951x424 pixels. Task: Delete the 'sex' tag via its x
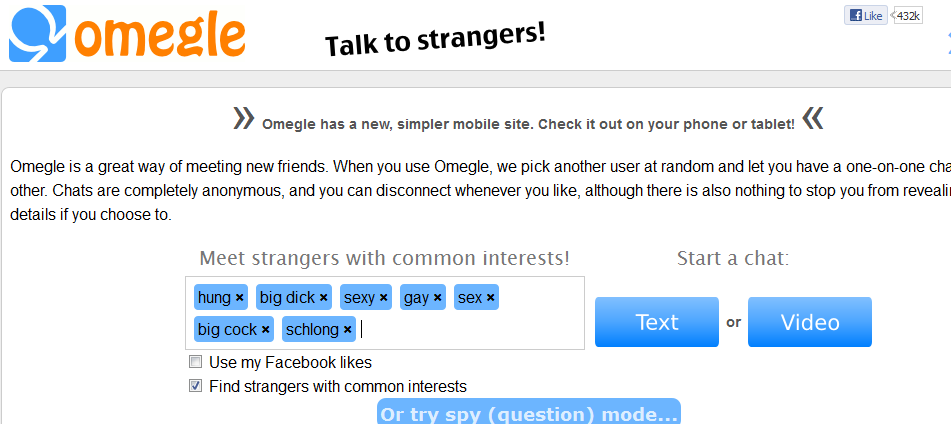tap(490, 298)
